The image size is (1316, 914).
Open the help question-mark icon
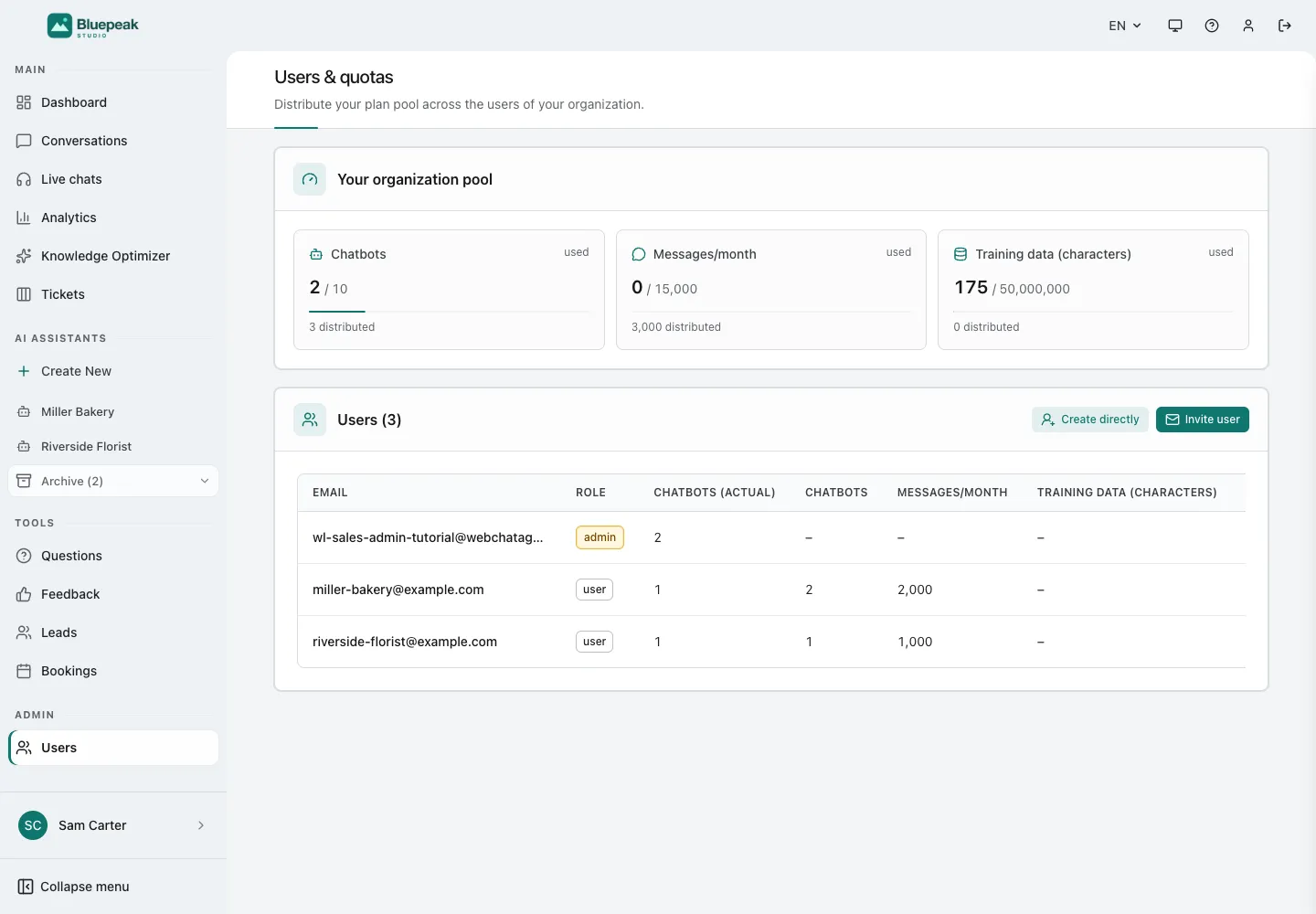1212,26
